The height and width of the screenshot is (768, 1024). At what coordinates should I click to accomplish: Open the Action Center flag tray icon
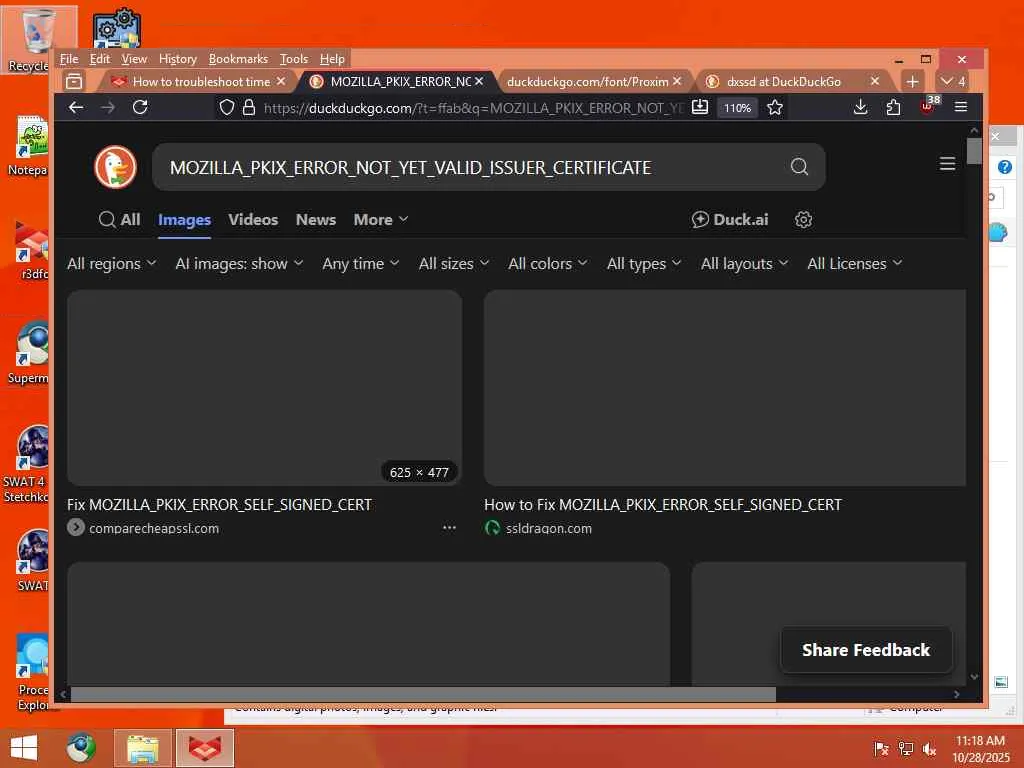click(x=881, y=749)
